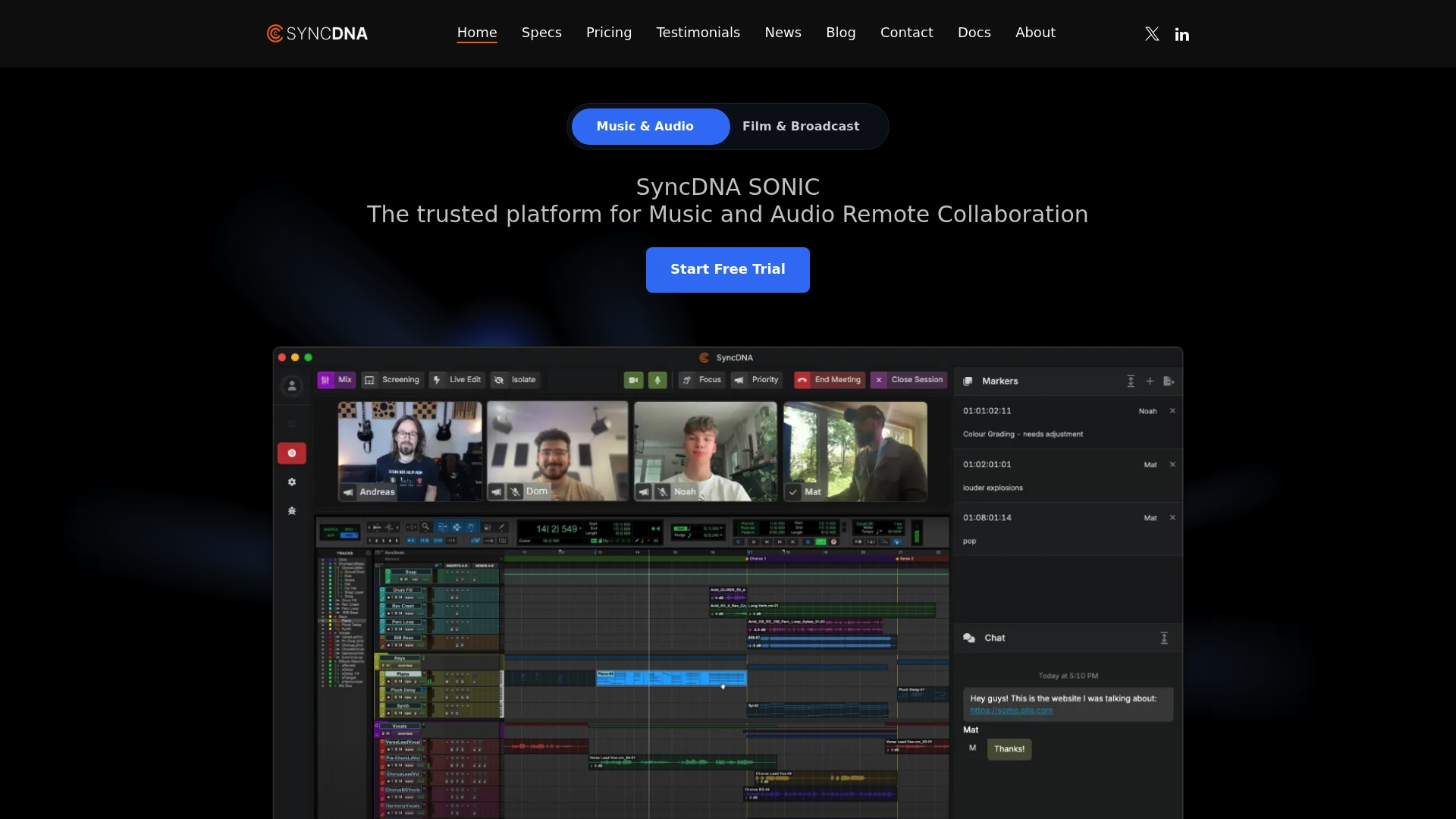Click the Colour Grading - needs adjustment note
The height and width of the screenshot is (819, 1456).
point(1023,435)
